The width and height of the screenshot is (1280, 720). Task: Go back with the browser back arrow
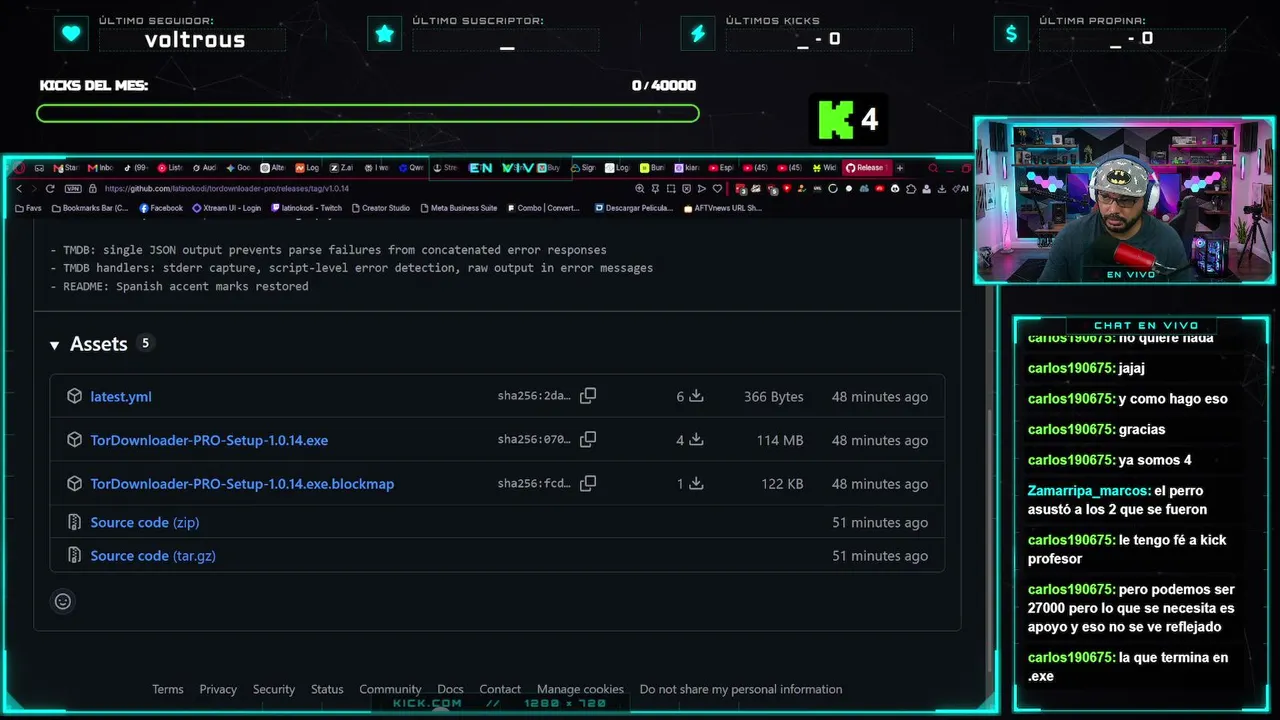pos(19,188)
